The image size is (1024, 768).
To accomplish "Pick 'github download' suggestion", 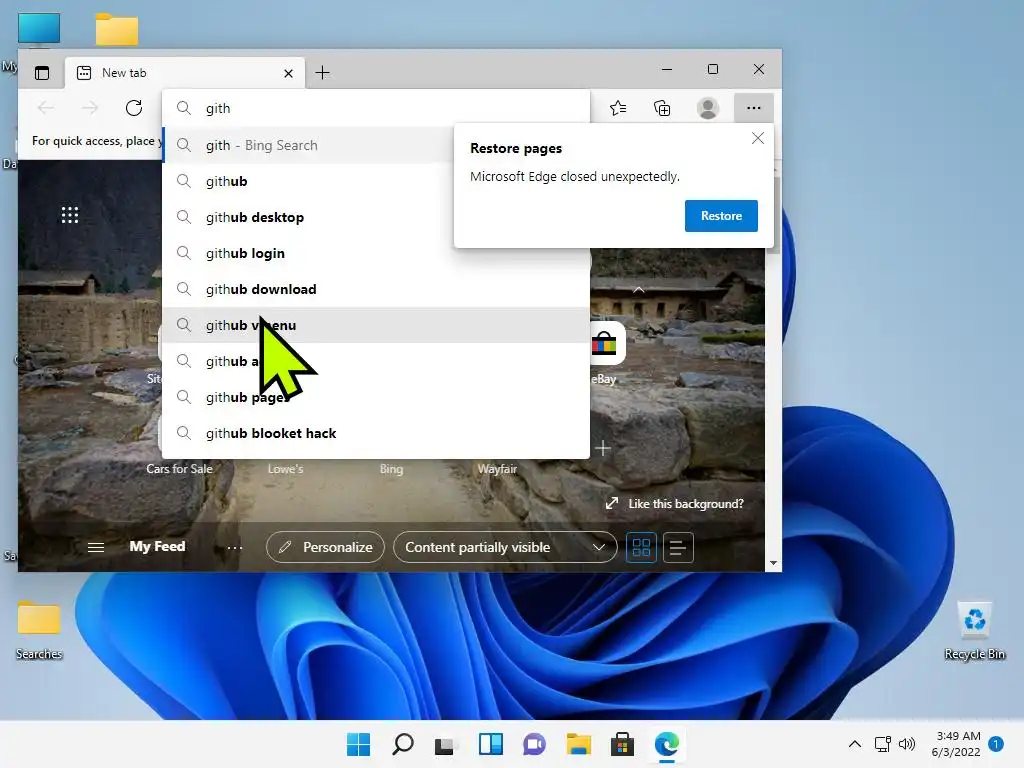I will 376,289.
